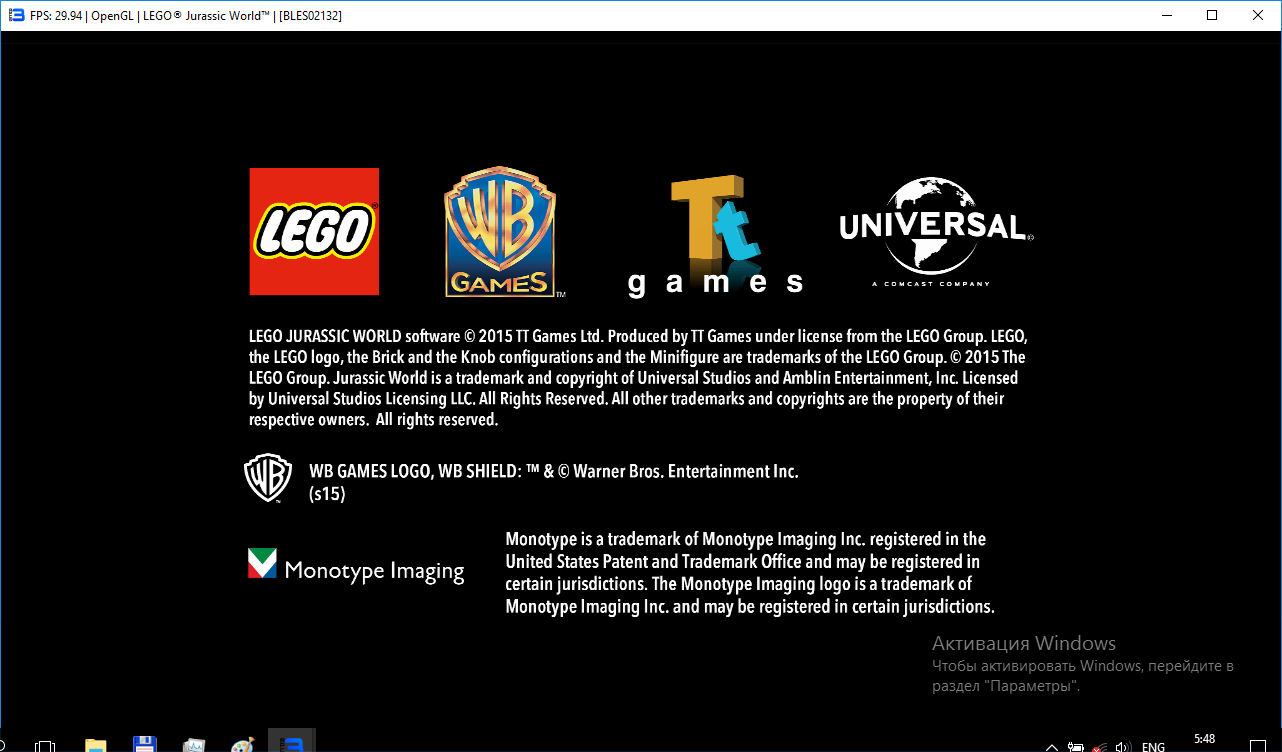Click the RPCS3 icon in the title bar
Viewport: 1282px width, 752px height.
[x=16, y=15]
